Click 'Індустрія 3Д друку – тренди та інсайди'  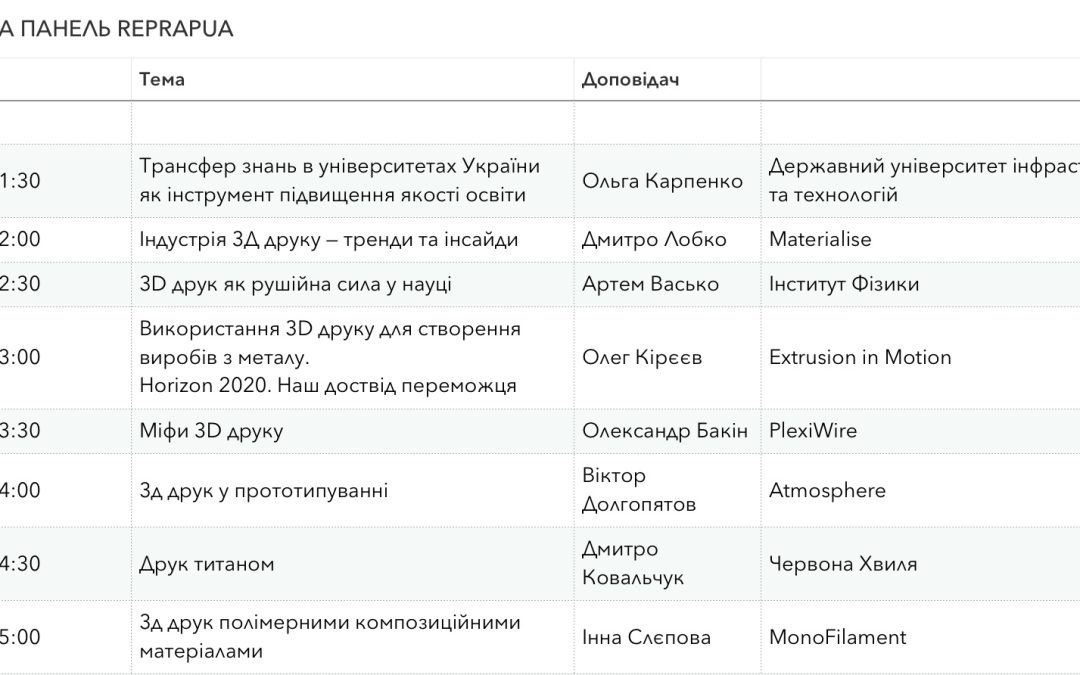pos(329,240)
